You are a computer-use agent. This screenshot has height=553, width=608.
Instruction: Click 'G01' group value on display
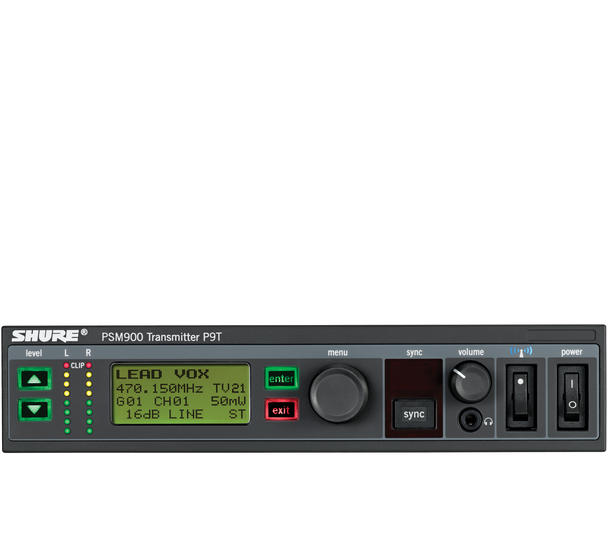point(129,401)
